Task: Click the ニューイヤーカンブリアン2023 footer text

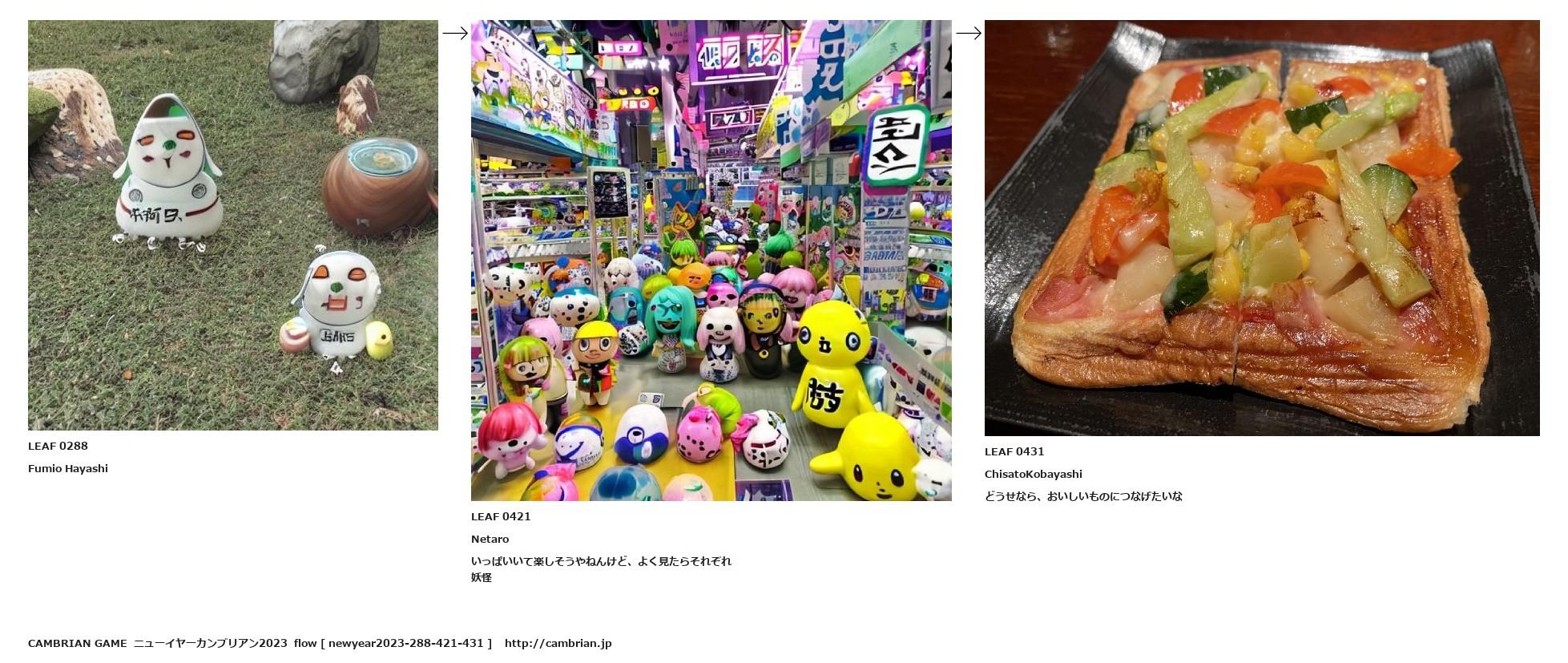Action: [x=210, y=643]
